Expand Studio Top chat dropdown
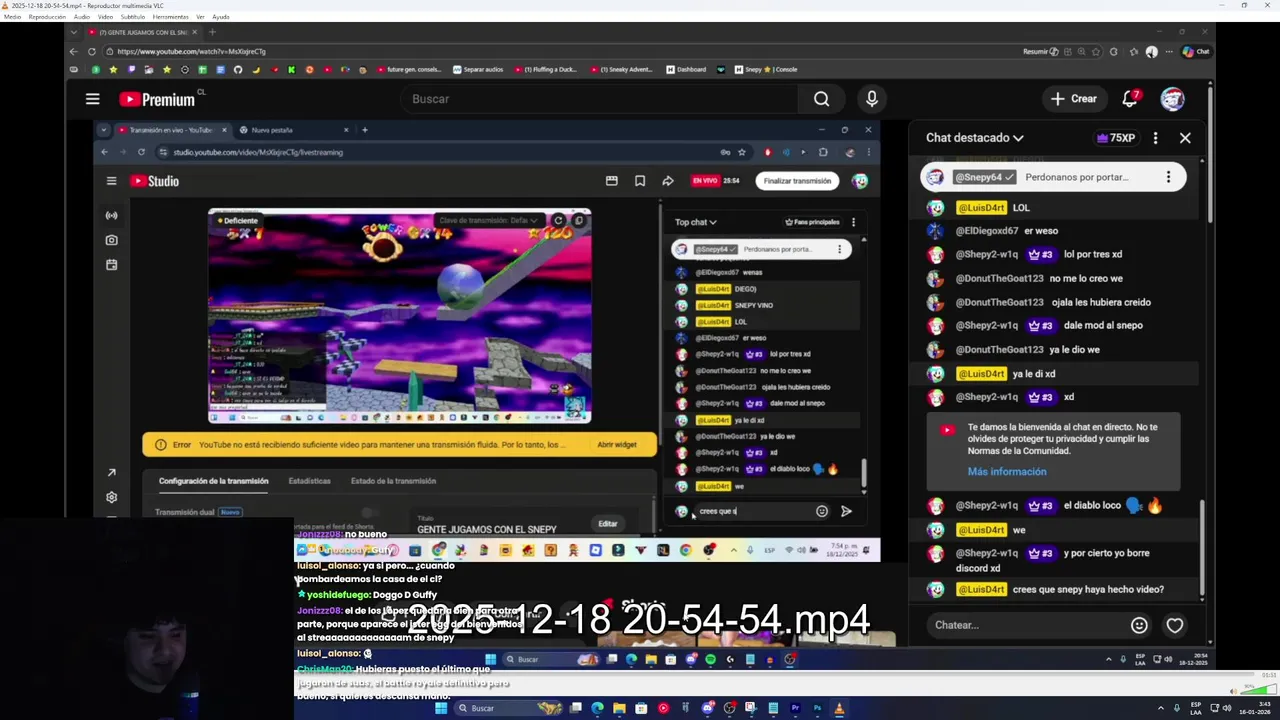Viewport: 1280px width, 720px height. click(x=695, y=222)
